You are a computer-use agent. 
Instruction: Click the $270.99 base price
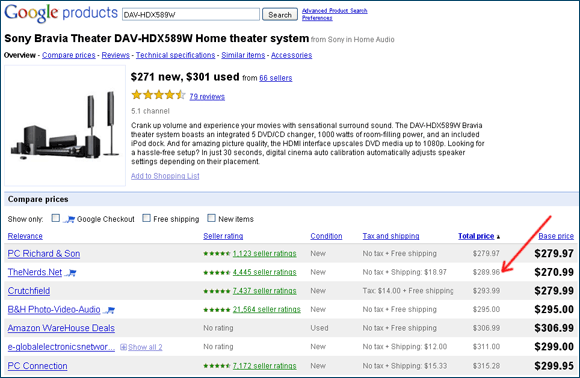tap(554, 272)
